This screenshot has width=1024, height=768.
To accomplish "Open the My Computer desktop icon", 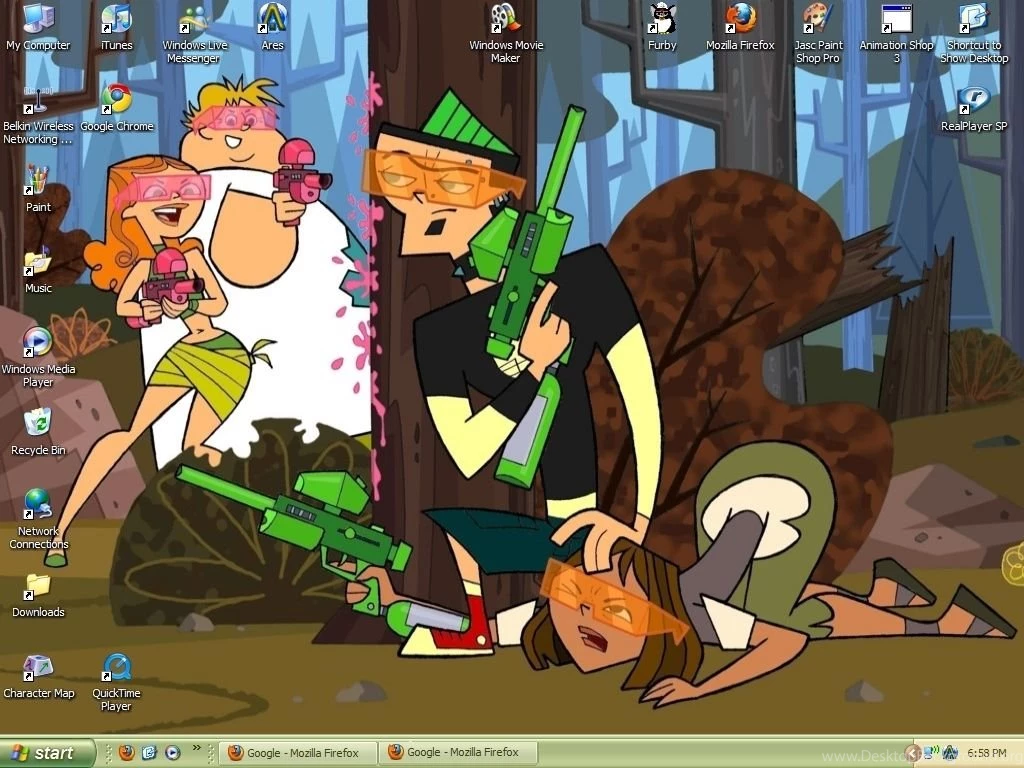I will (38, 27).
